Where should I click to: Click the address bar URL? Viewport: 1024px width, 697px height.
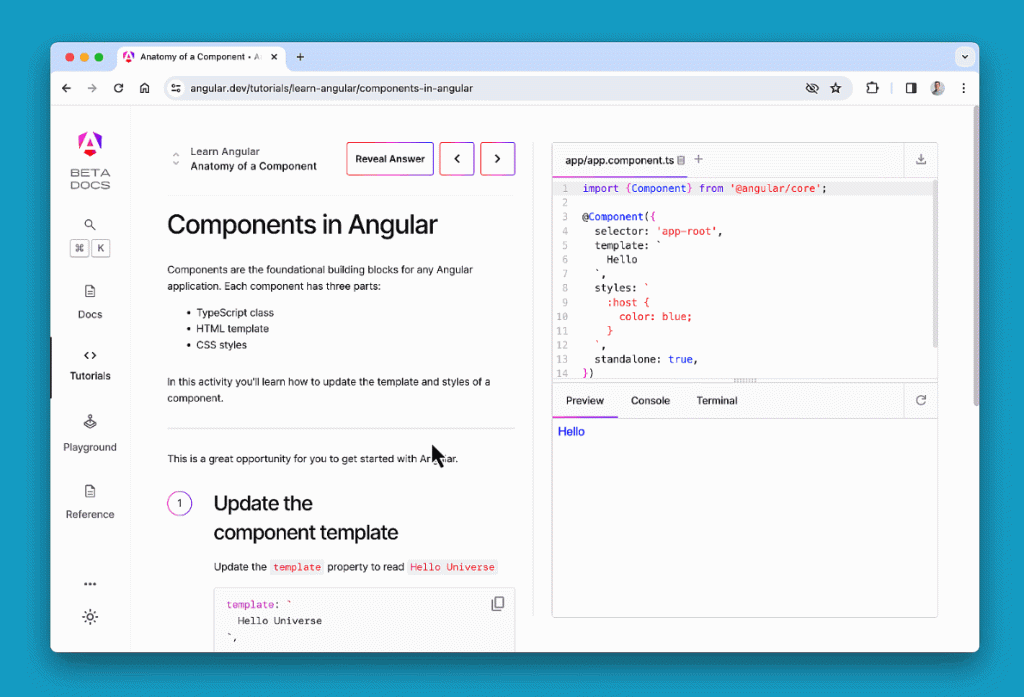point(332,88)
